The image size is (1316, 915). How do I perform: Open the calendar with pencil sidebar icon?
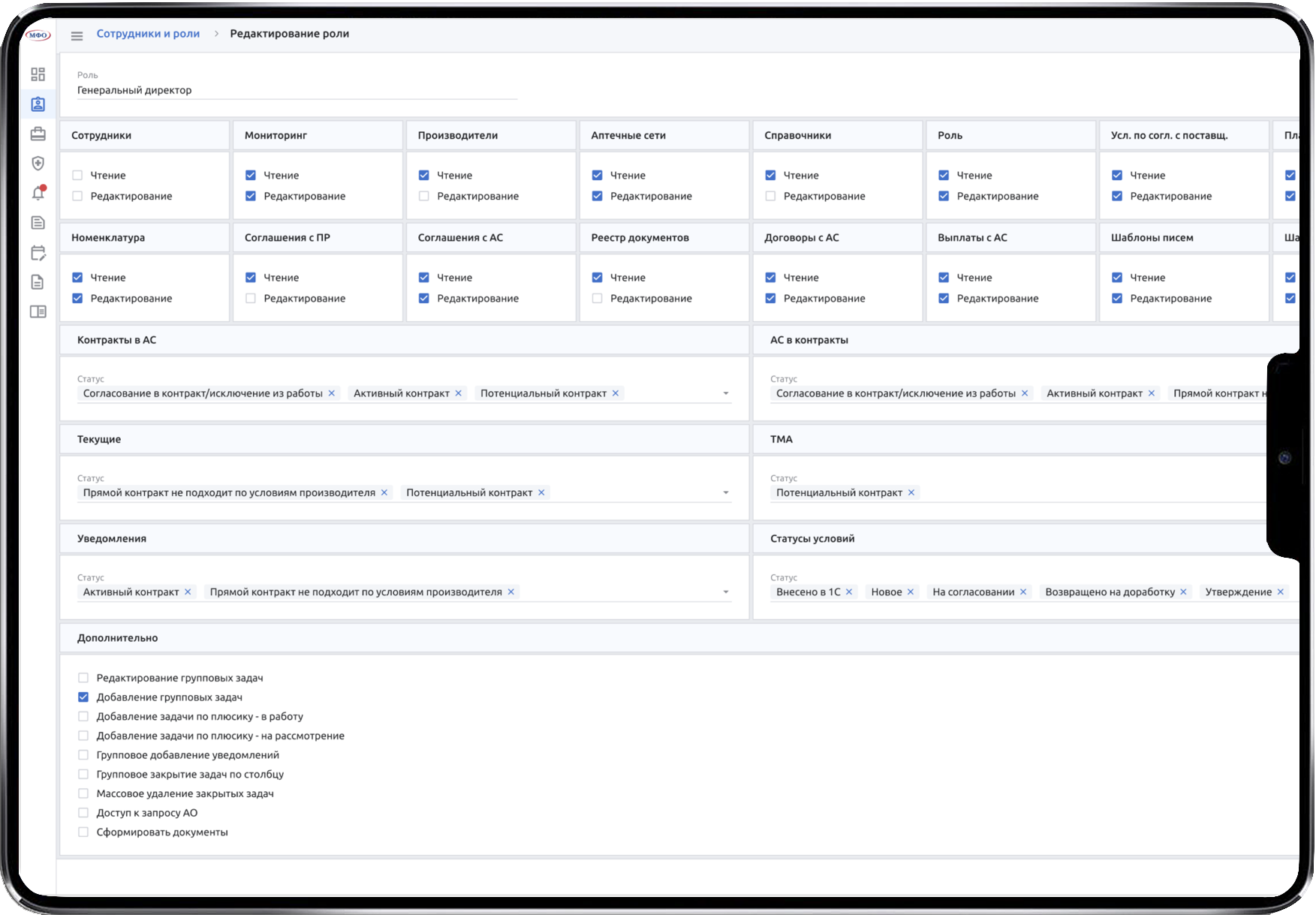pyautogui.click(x=38, y=253)
